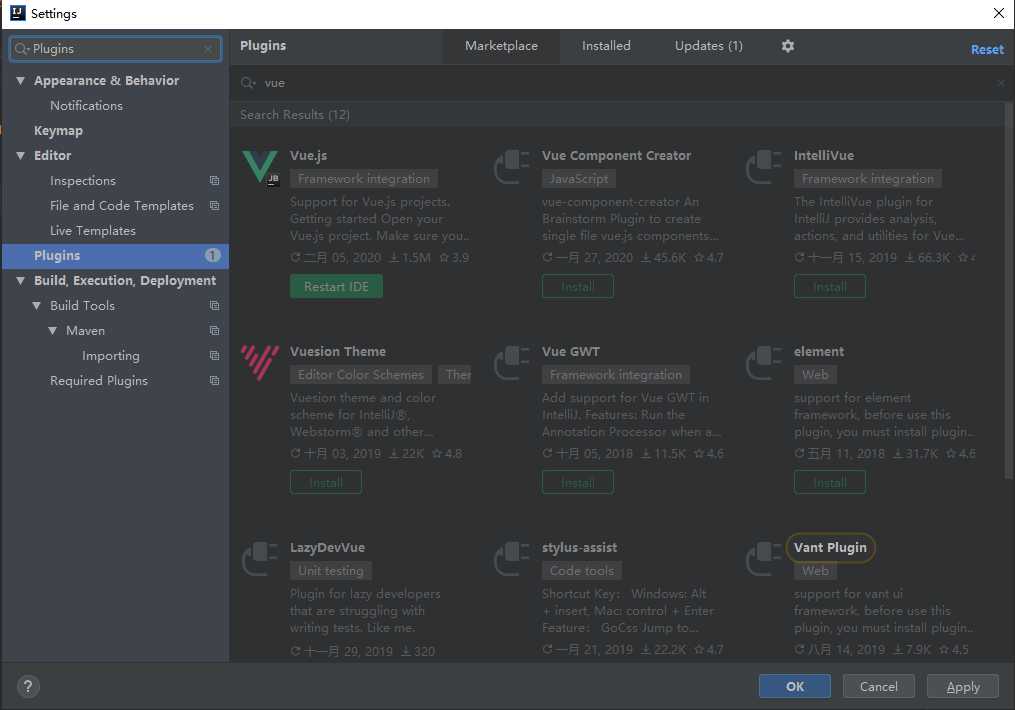Open the plugins gear settings menu

pyautogui.click(x=787, y=46)
